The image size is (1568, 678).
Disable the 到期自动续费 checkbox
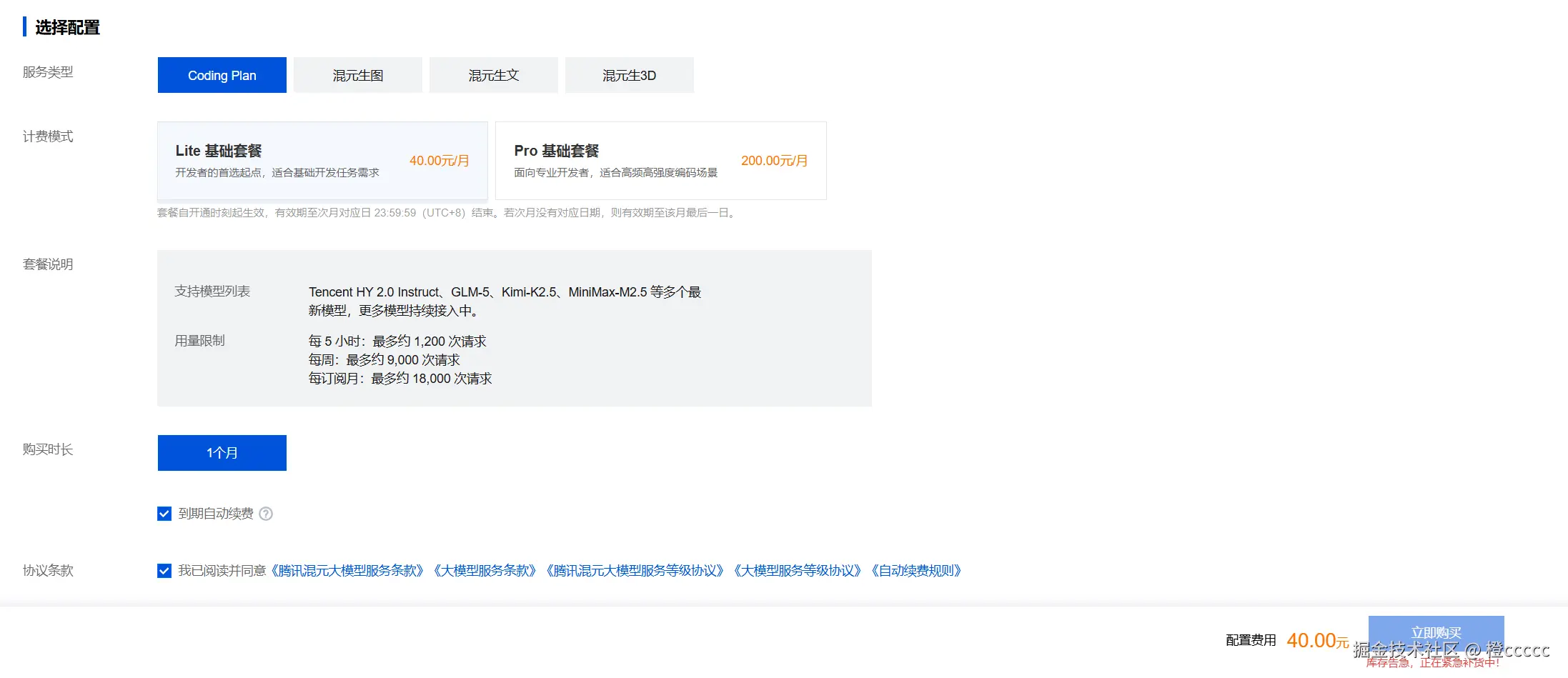[164, 513]
